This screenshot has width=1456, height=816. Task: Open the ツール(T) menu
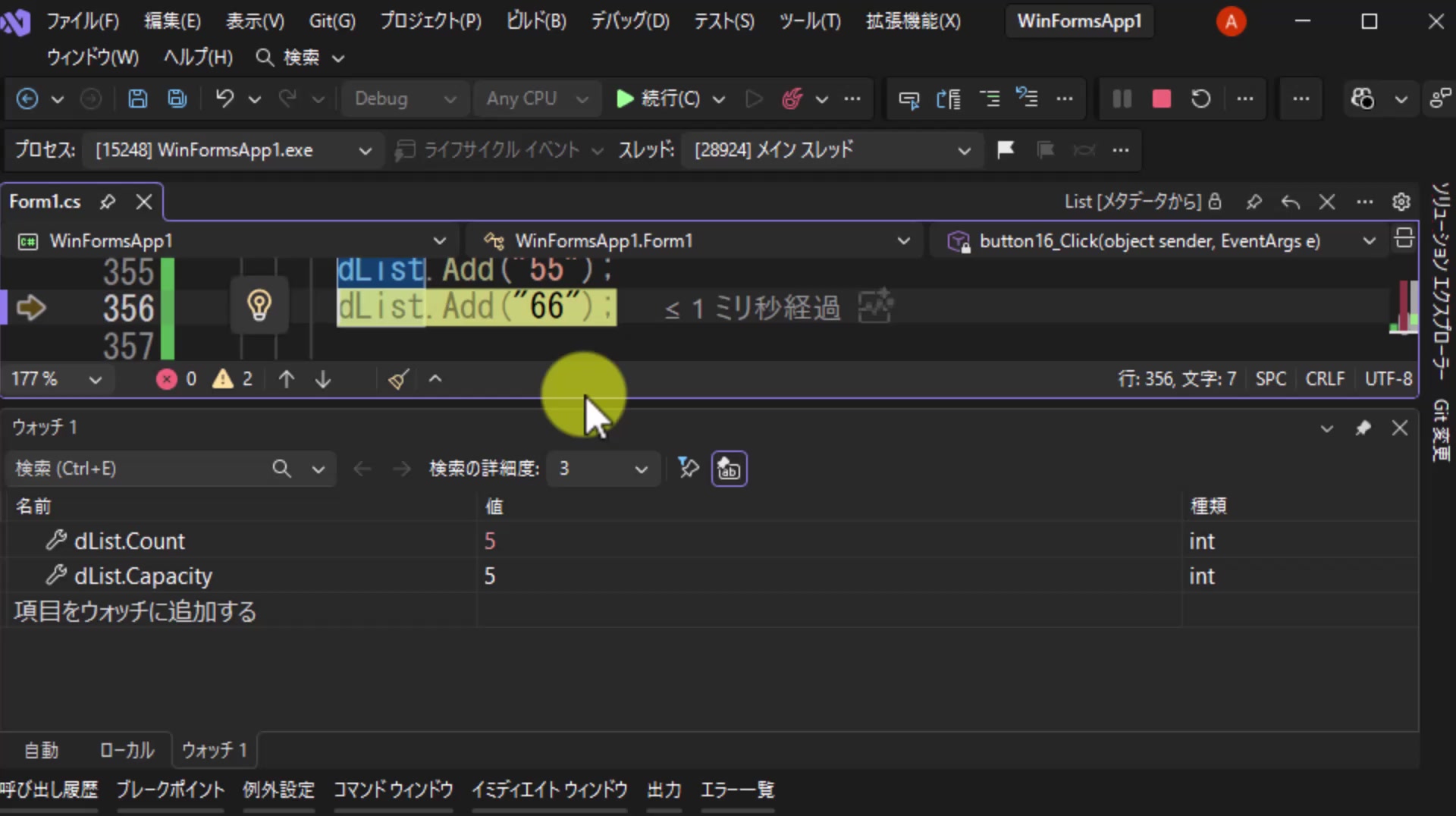pos(810,21)
